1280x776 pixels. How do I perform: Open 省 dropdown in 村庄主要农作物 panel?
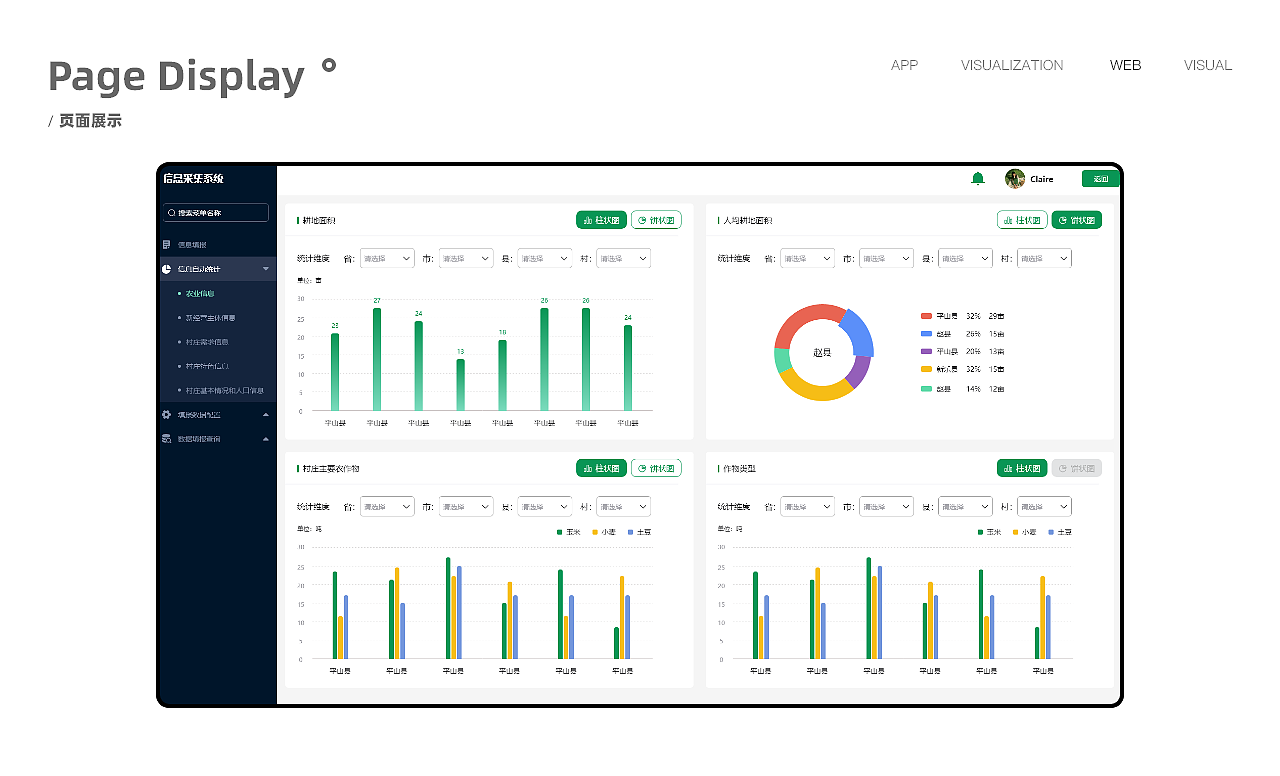[x=387, y=507]
